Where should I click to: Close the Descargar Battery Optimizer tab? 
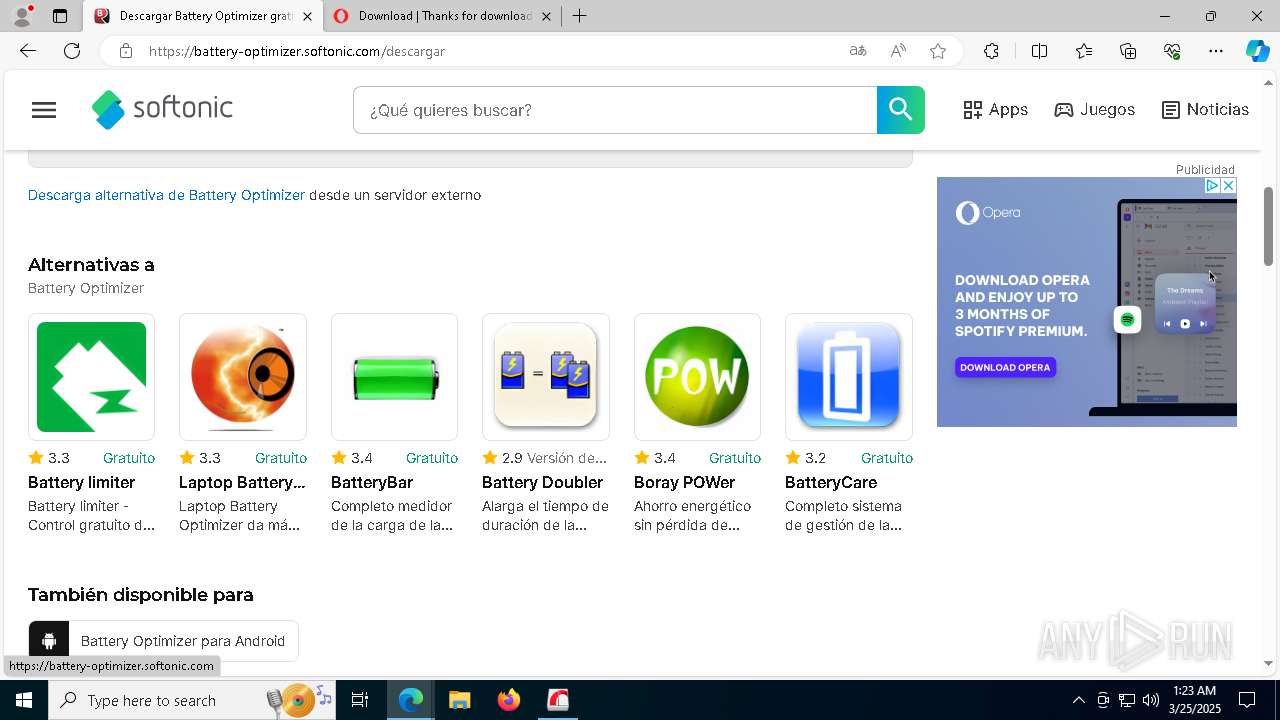pos(307,16)
